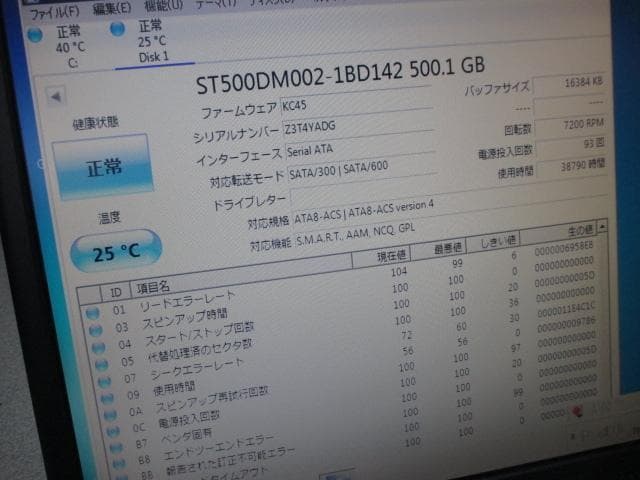Click scrollbar up arrow in SMART list
Viewport: 640px width, 480px height.
coord(602,226)
